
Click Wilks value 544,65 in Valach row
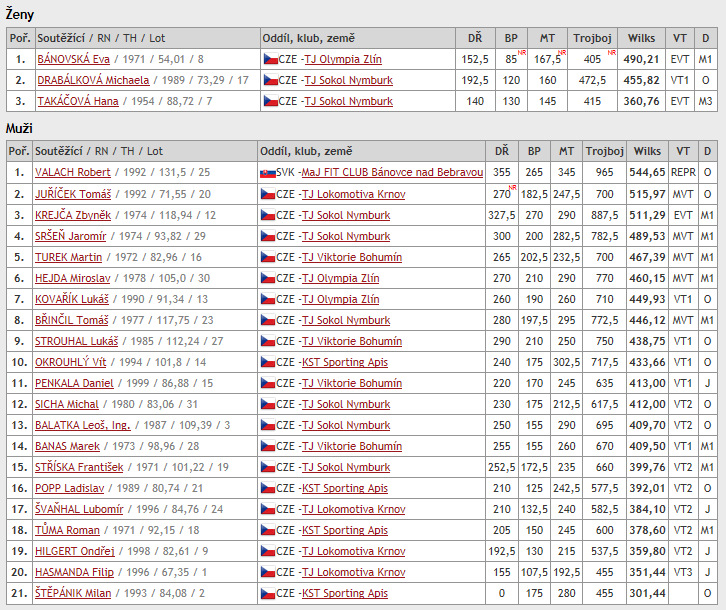tap(647, 172)
